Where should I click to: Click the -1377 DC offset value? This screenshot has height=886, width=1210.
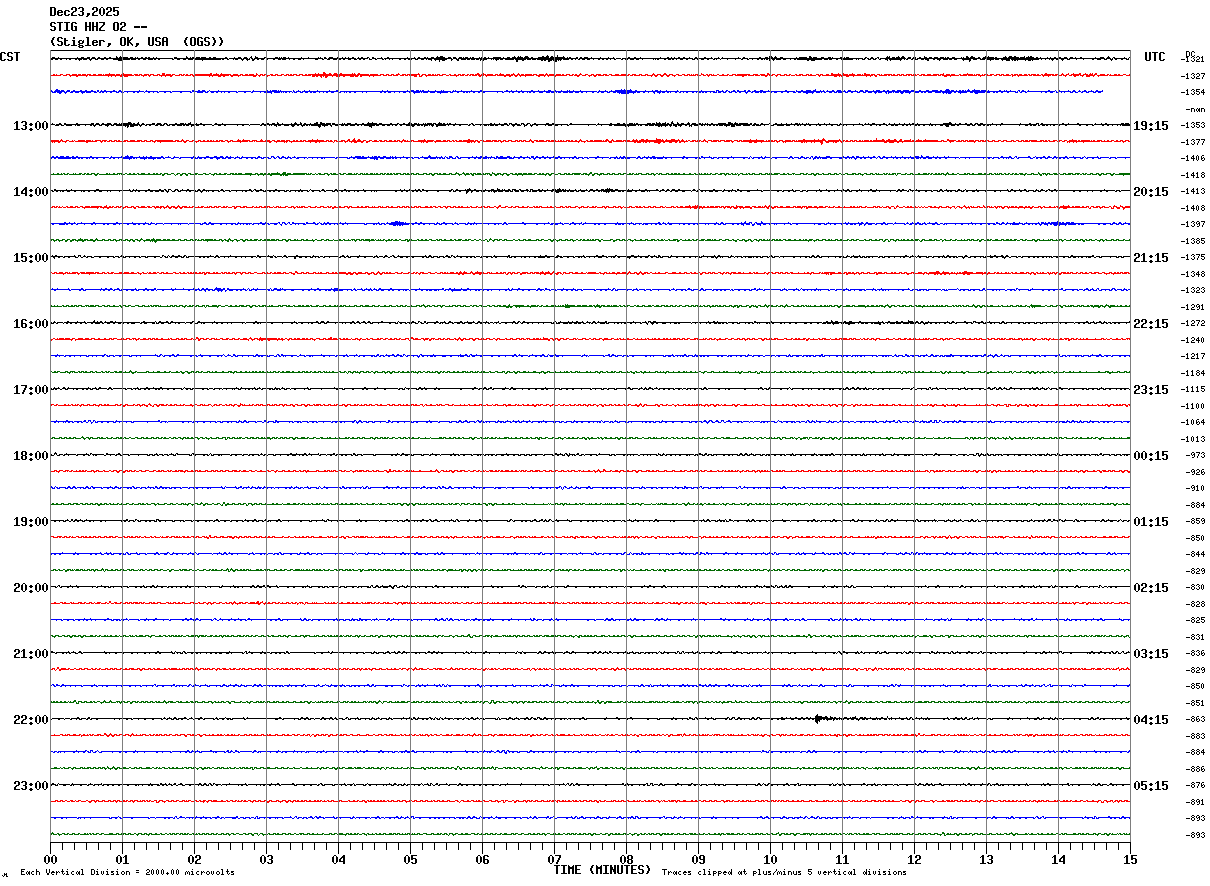[1193, 142]
